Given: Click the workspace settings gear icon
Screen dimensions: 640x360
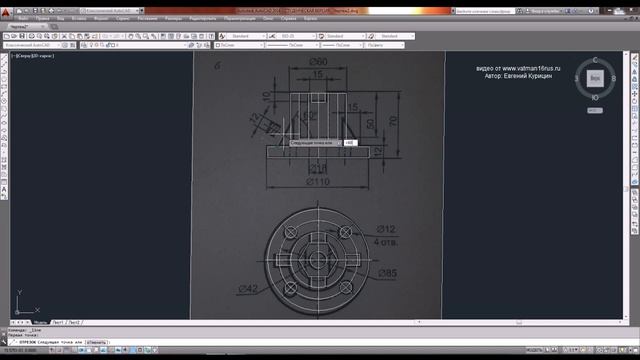Looking at the screenshot, I should [65, 45].
